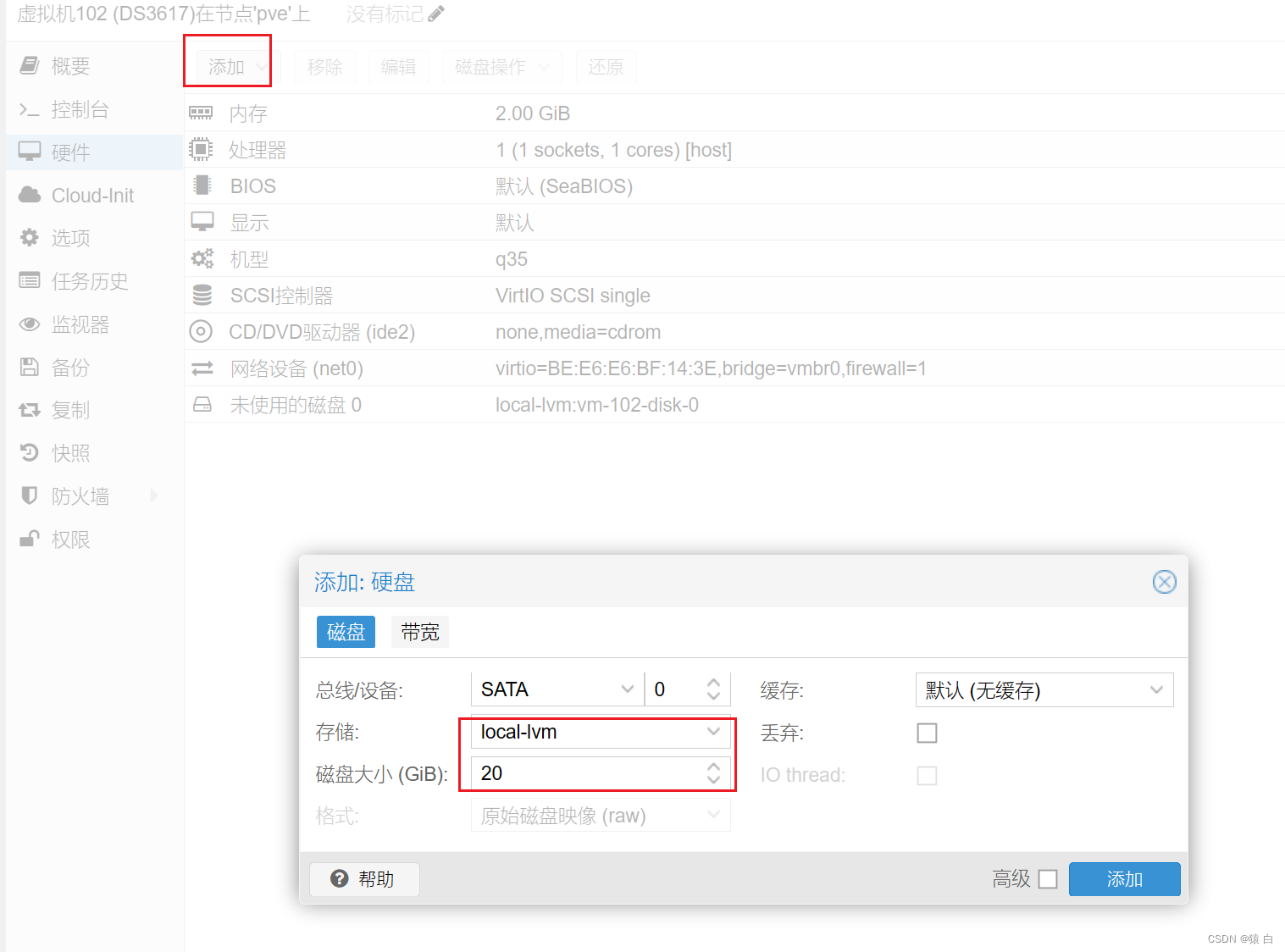Click the device number stepper arrows
The width and height of the screenshot is (1285, 952).
[x=713, y=689]
